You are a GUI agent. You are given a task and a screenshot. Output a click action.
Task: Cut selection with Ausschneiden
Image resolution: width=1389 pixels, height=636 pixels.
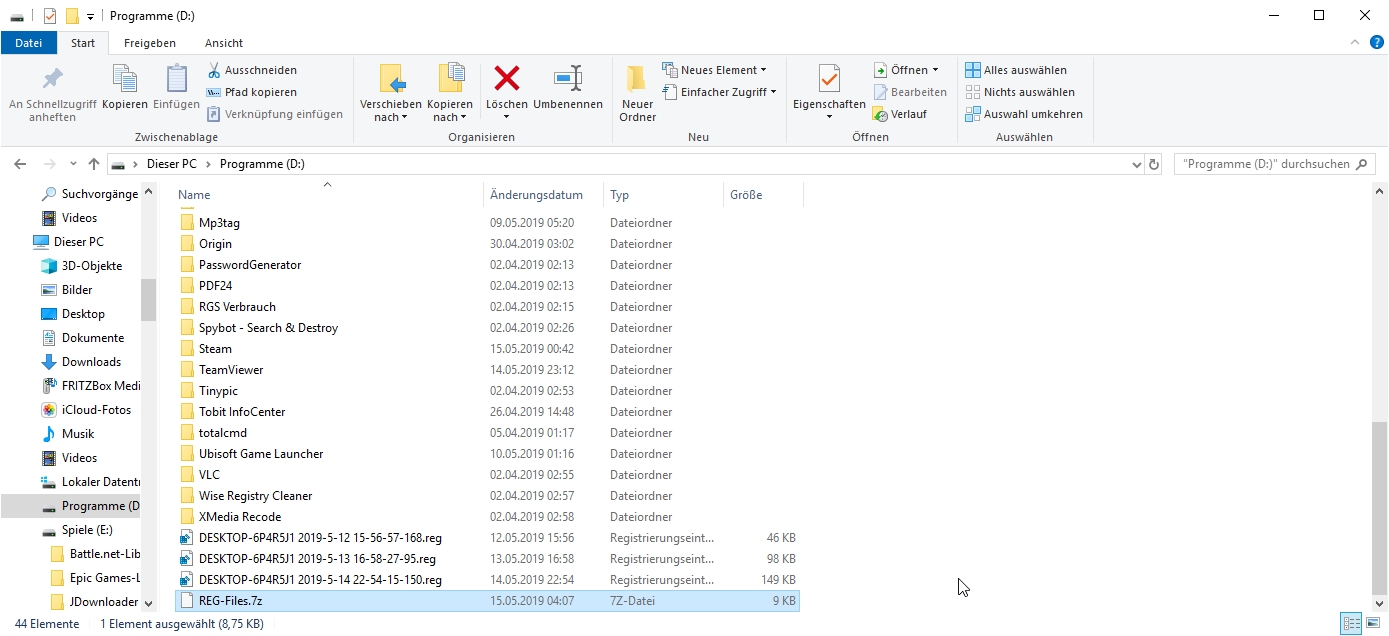point(252,70)
